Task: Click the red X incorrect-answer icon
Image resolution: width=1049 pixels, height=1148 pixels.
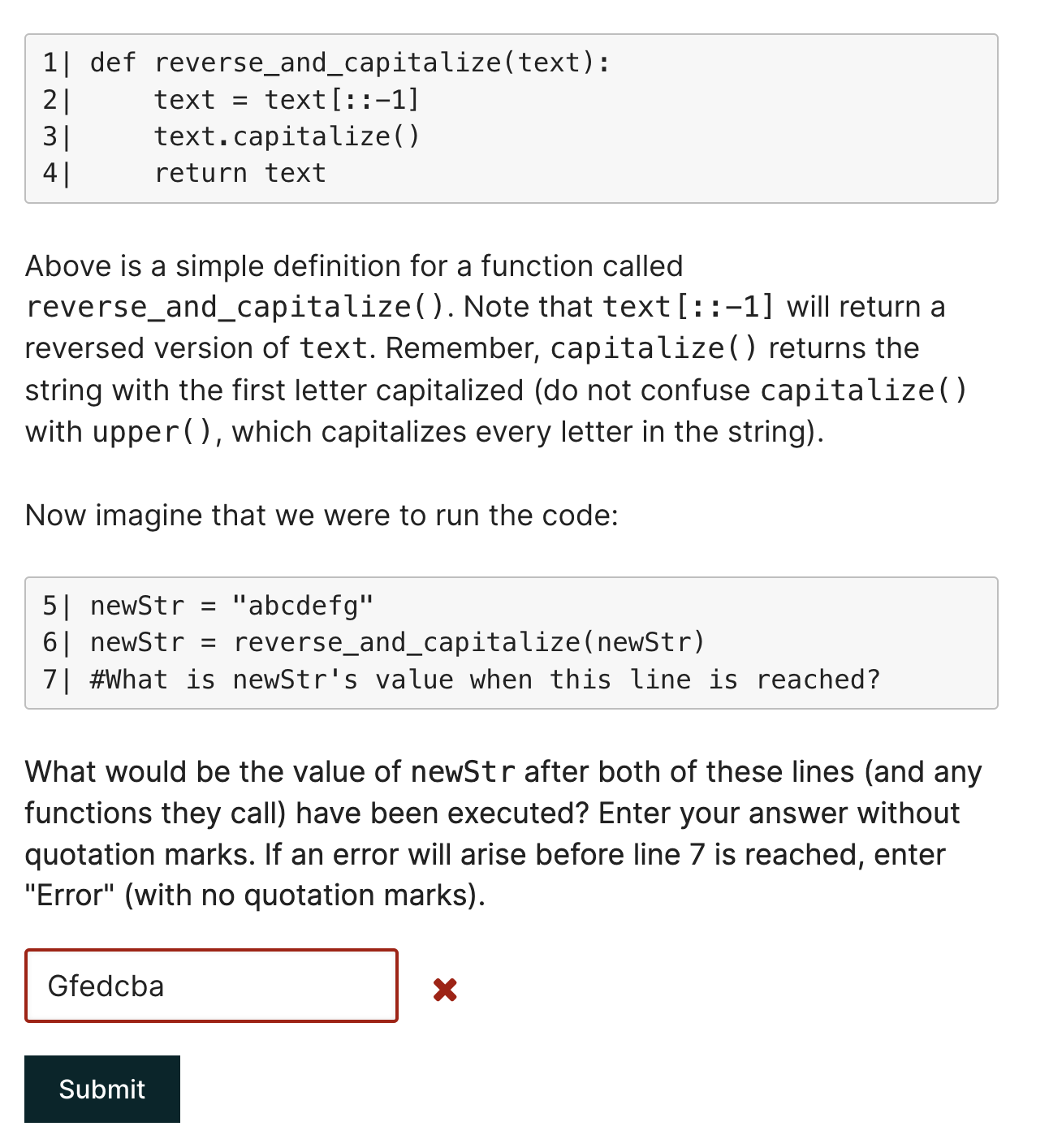Action: [x=444, y=989]
